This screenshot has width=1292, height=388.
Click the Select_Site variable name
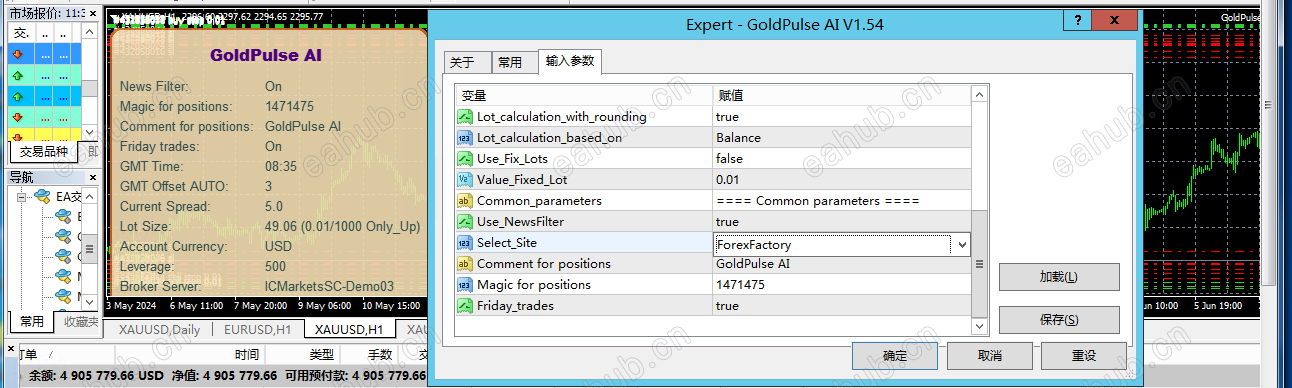(x=508, y=243)
